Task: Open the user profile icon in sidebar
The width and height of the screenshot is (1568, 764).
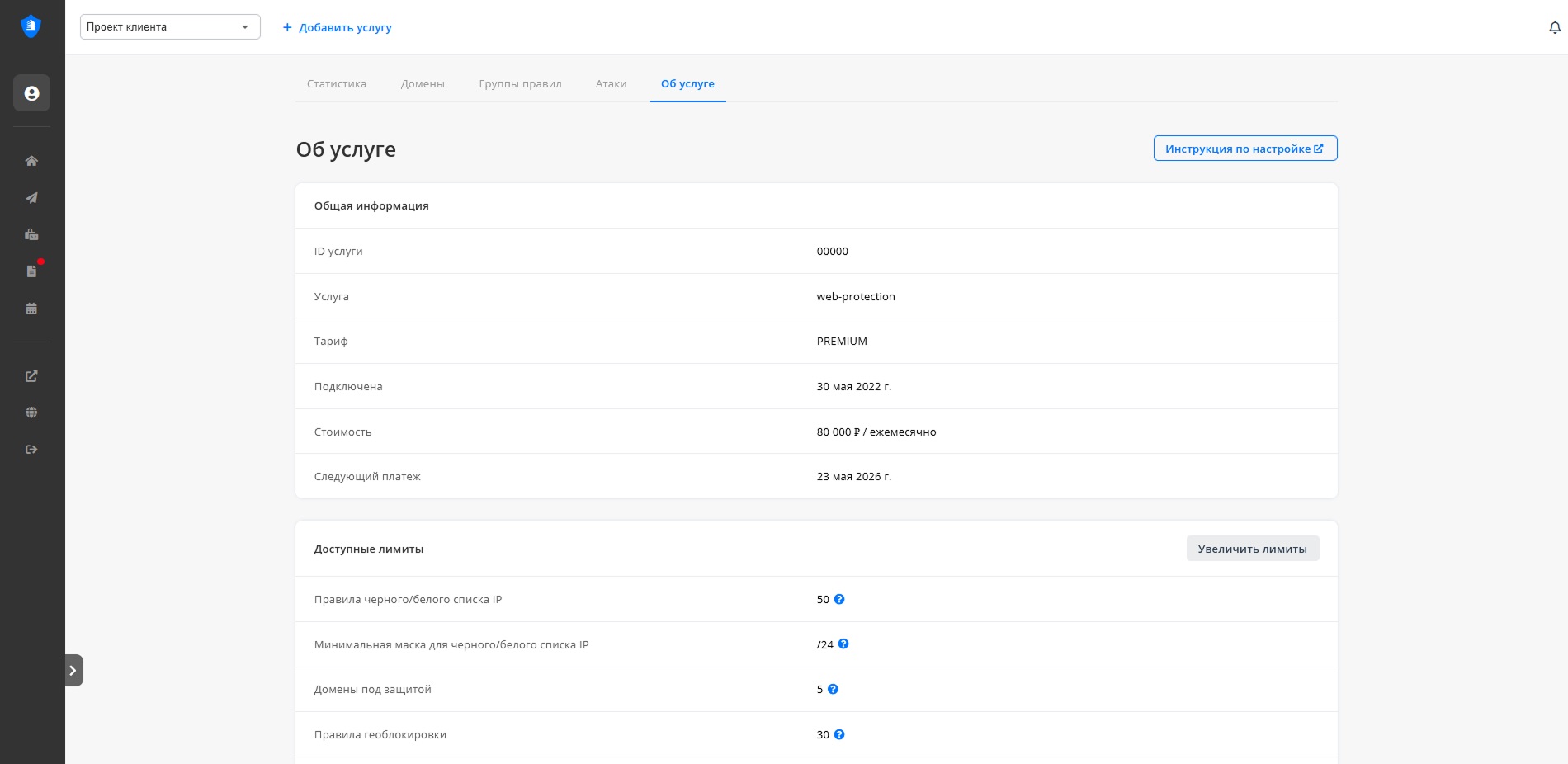Action: (31, 93)
